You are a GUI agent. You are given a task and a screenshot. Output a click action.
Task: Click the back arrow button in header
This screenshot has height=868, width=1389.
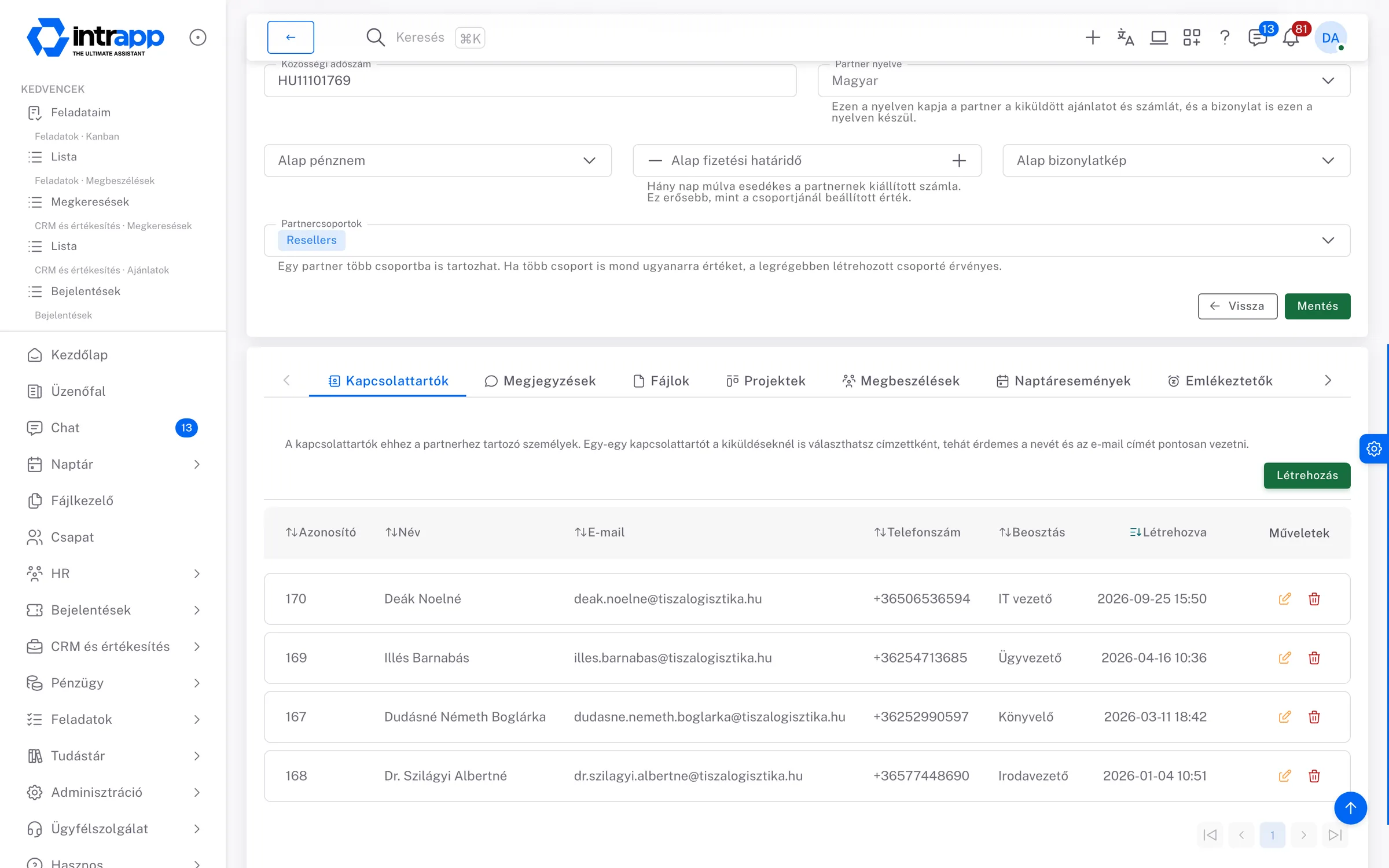pyautogui.click(x=291, y=37)
